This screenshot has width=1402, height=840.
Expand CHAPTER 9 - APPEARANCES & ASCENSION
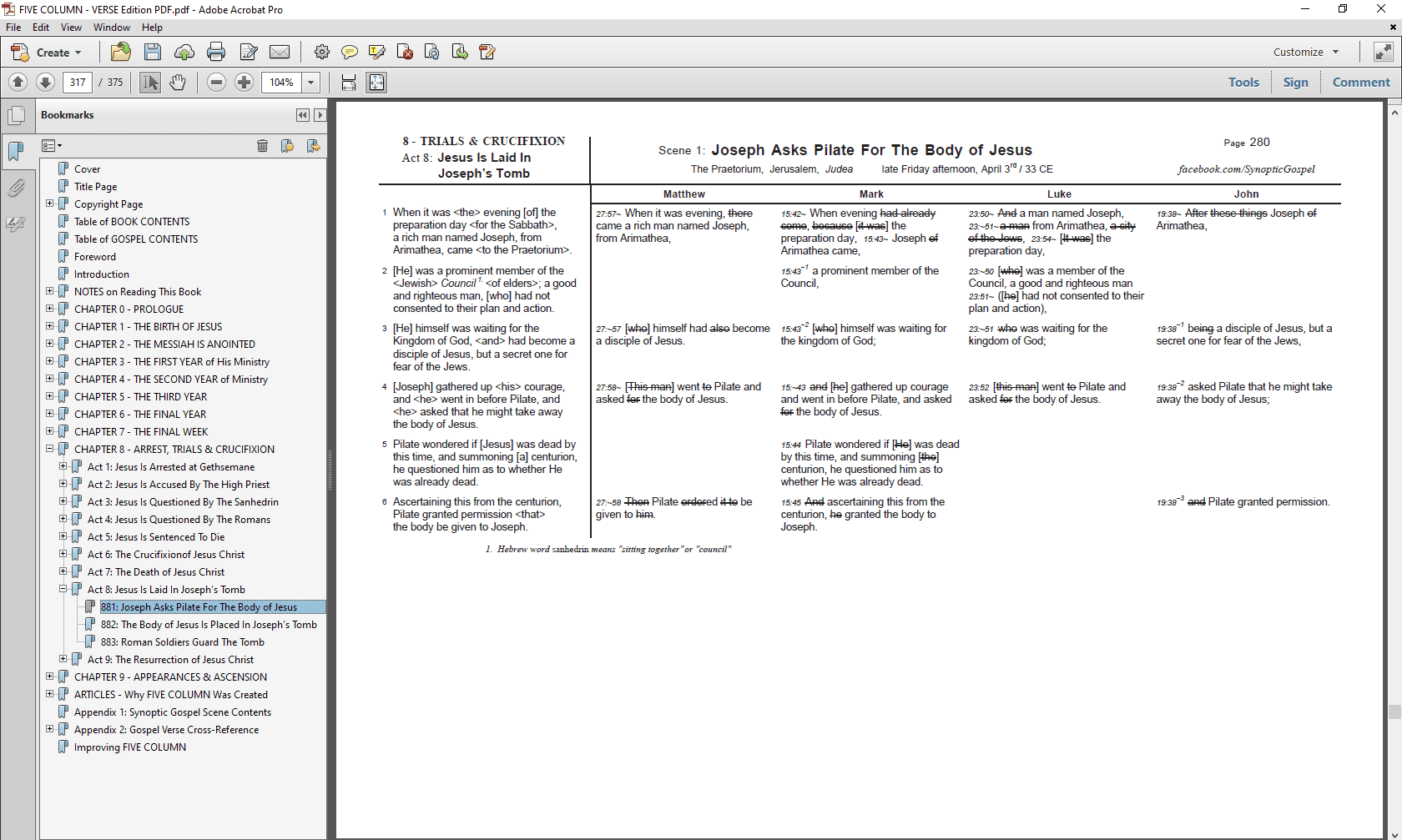pos(49,677)
